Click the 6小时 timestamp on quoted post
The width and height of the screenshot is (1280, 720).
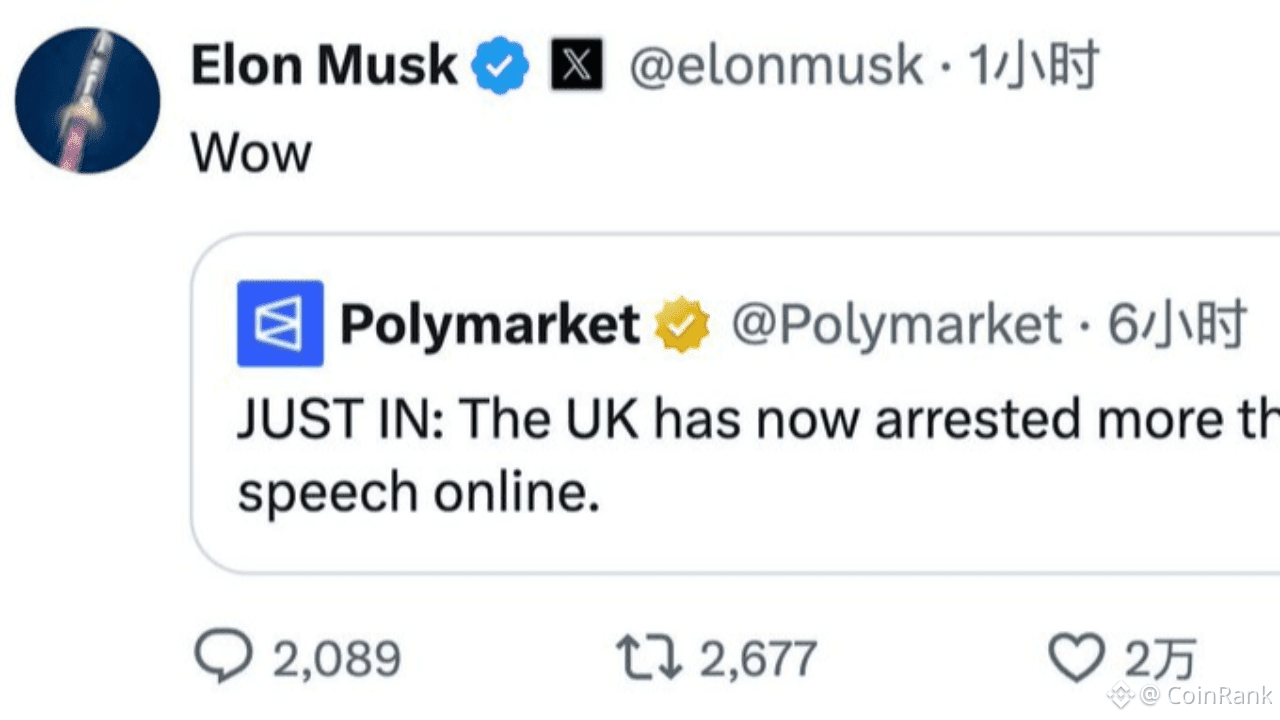click(x=1177, y=324)
